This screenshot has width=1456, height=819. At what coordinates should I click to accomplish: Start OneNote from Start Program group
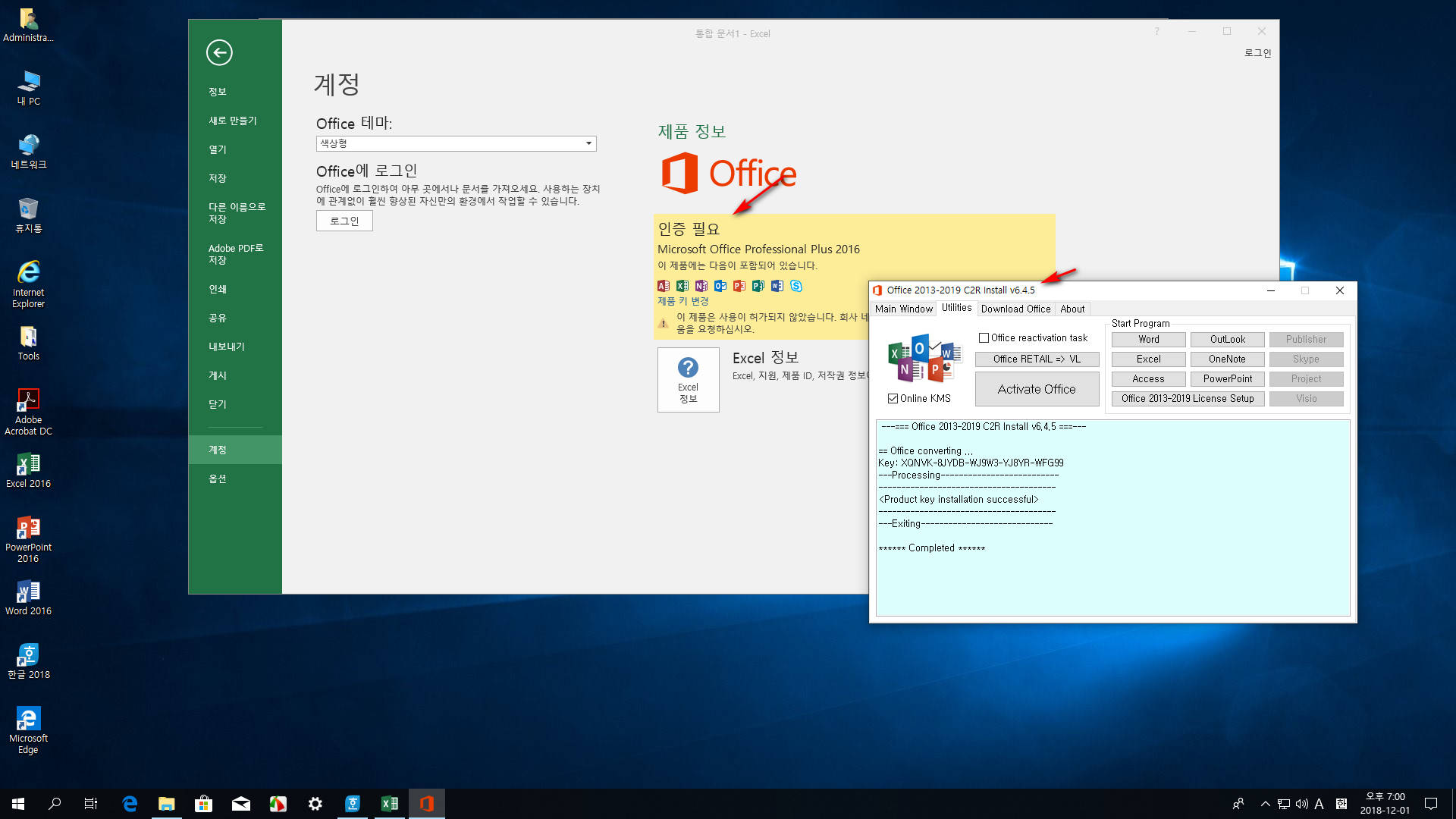tap(1227, 359)
